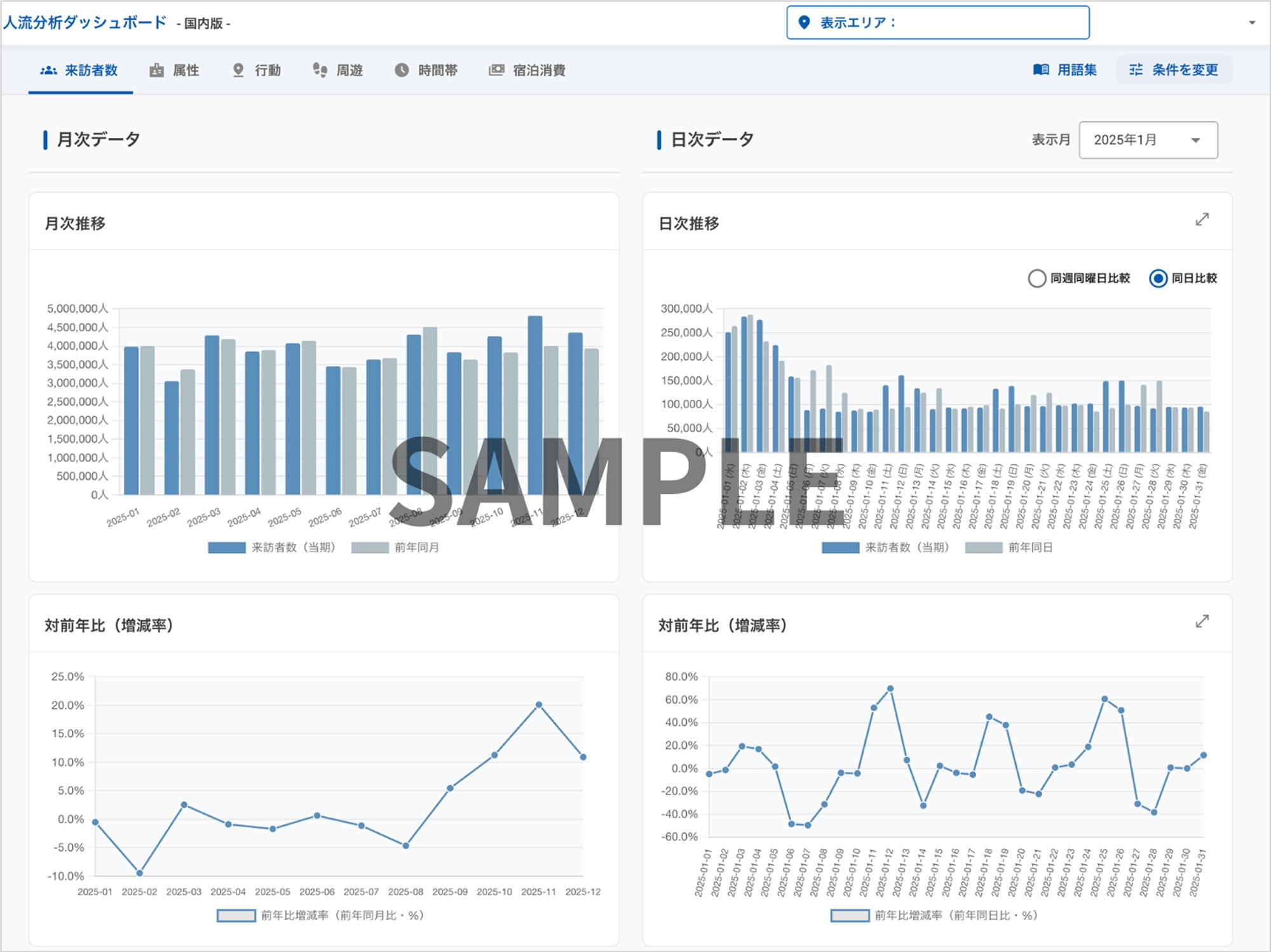Select the 同週同曜日比較 radio option
This screenshot has height=952, width=1271.
[x=1037, y=278]
